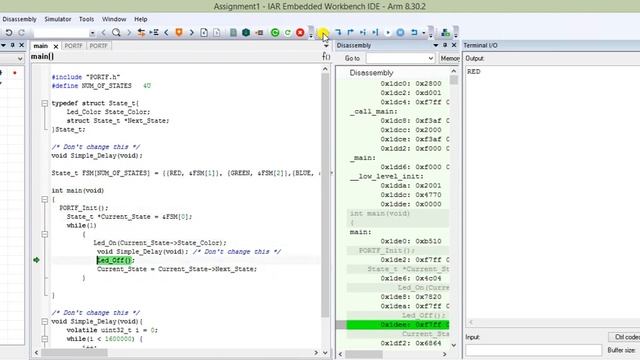Image resolution: width=640 pixels, height=360 pixels.
Task: Click the Step Out debug icon
Action: 350,32
